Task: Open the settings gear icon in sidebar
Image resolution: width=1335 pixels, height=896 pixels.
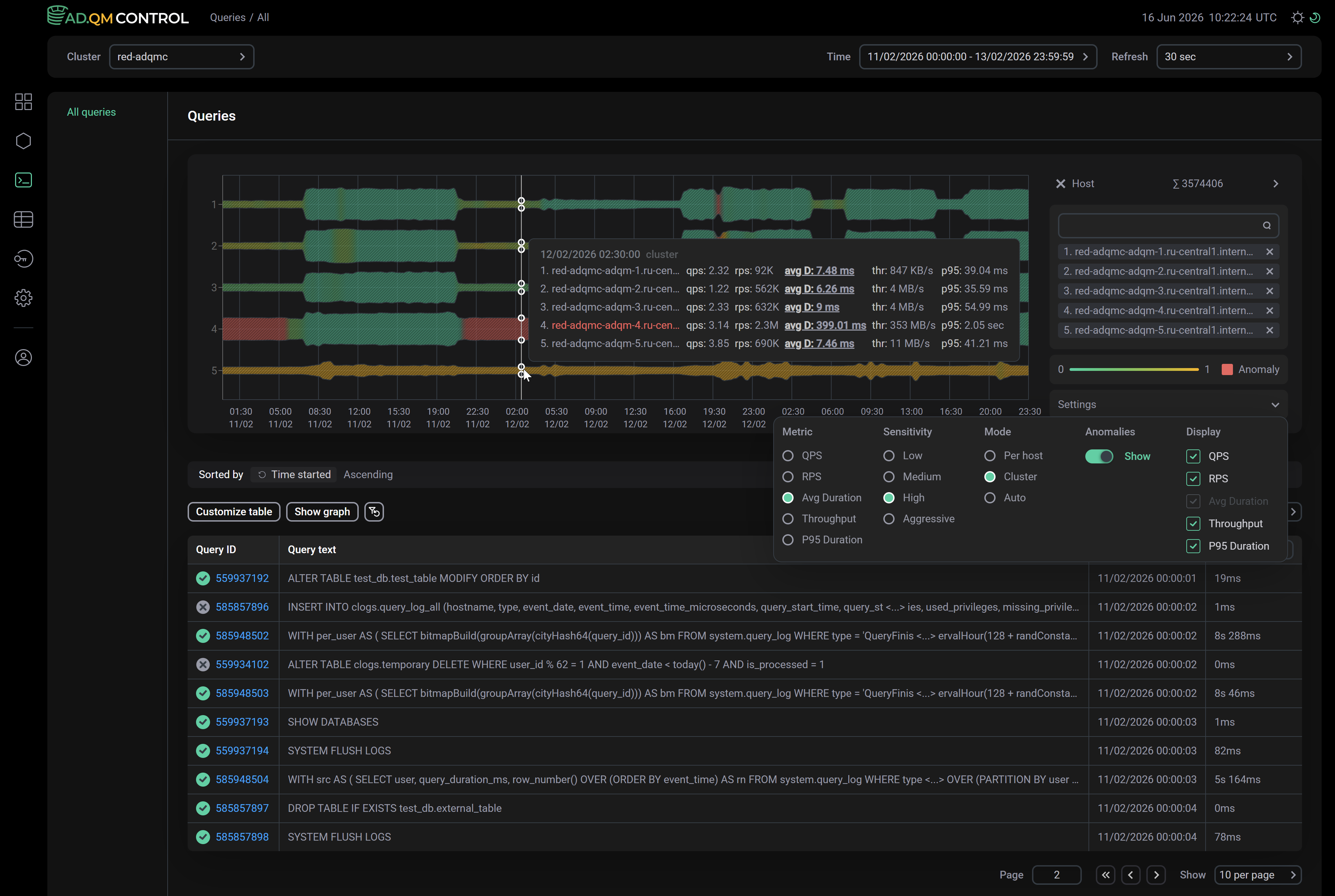Action: pos(23,298)
